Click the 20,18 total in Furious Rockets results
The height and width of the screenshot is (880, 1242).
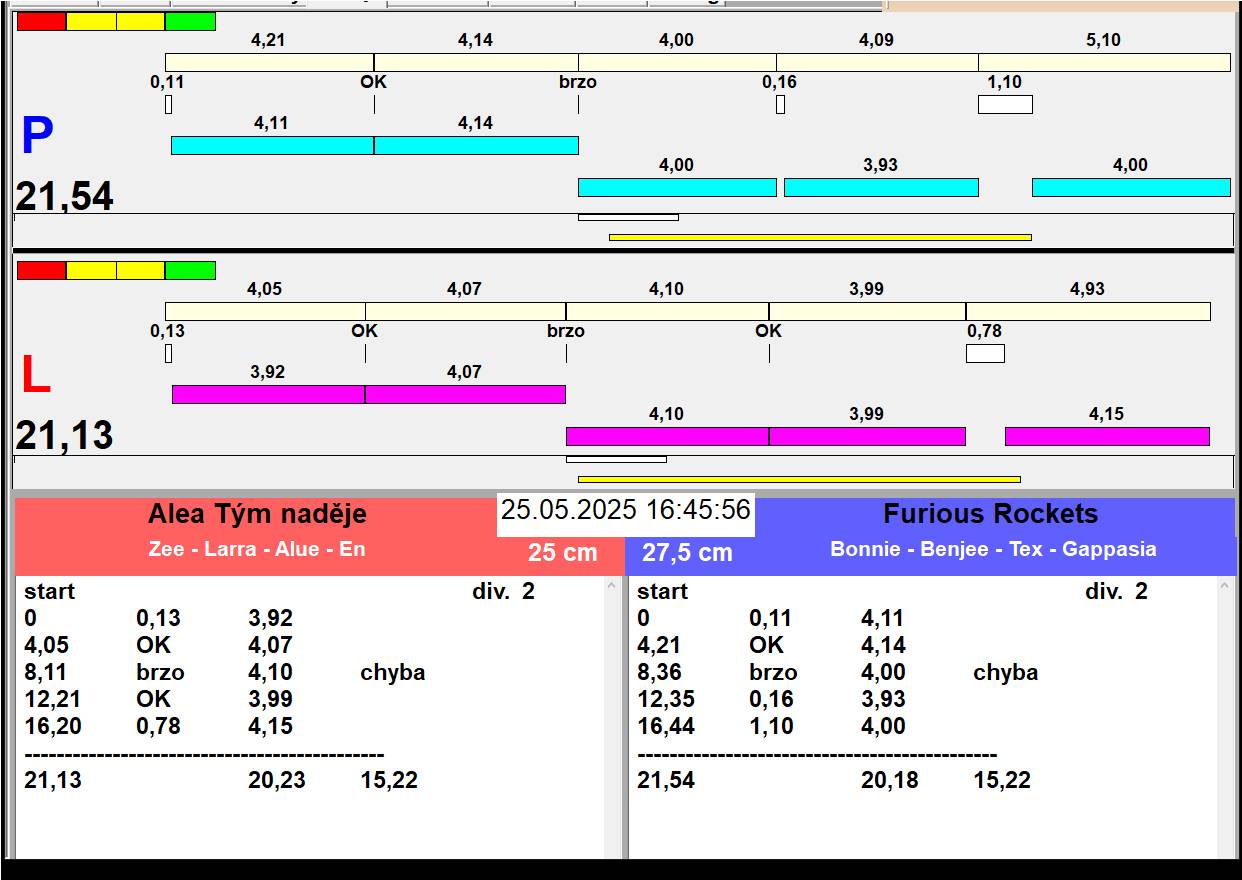(890, 780)
